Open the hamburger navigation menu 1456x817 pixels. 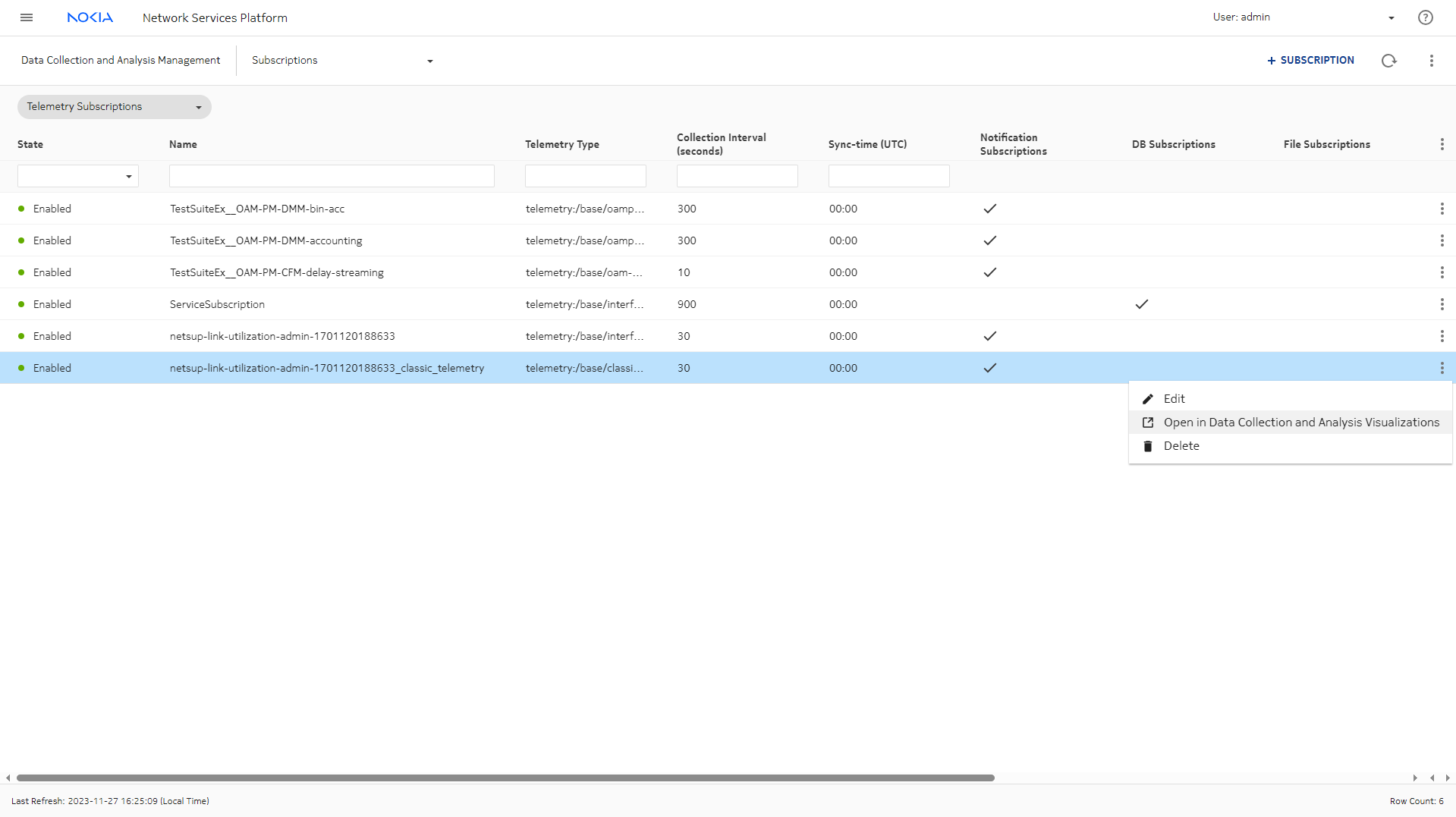27,17
